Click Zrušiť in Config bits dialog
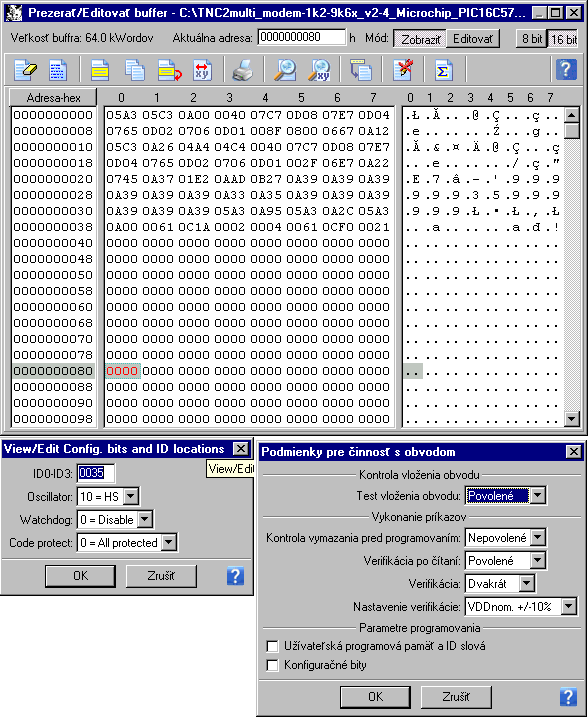Image resolution: width=588 pixels, height=718 pixels. click(161, 576)
